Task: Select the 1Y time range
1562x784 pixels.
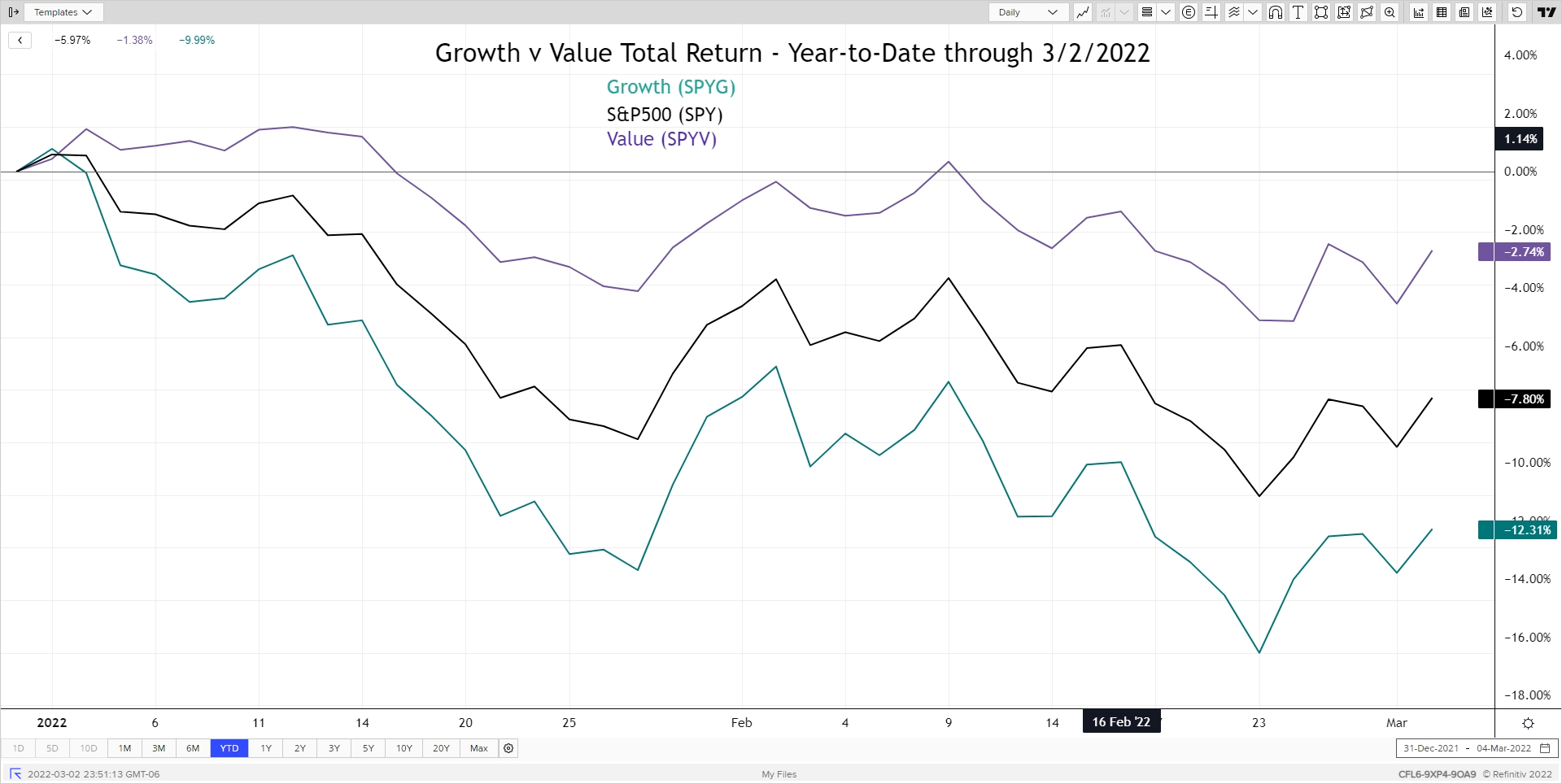Action: click(x=266, y=748)
